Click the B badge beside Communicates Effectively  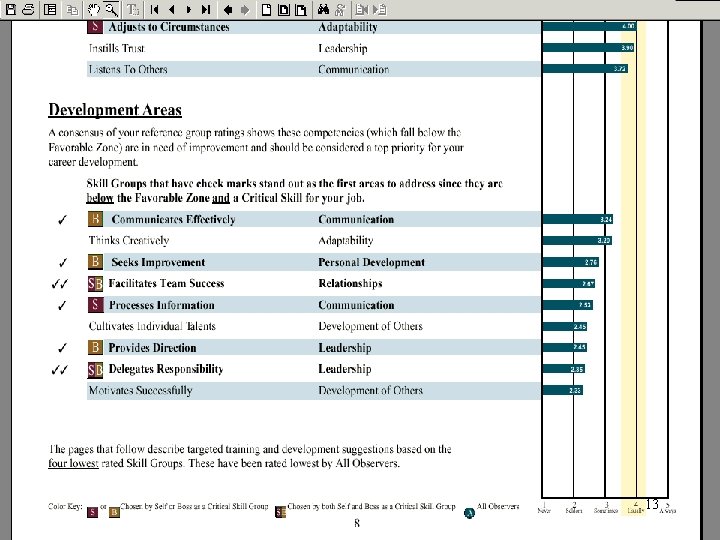[95, 219]
